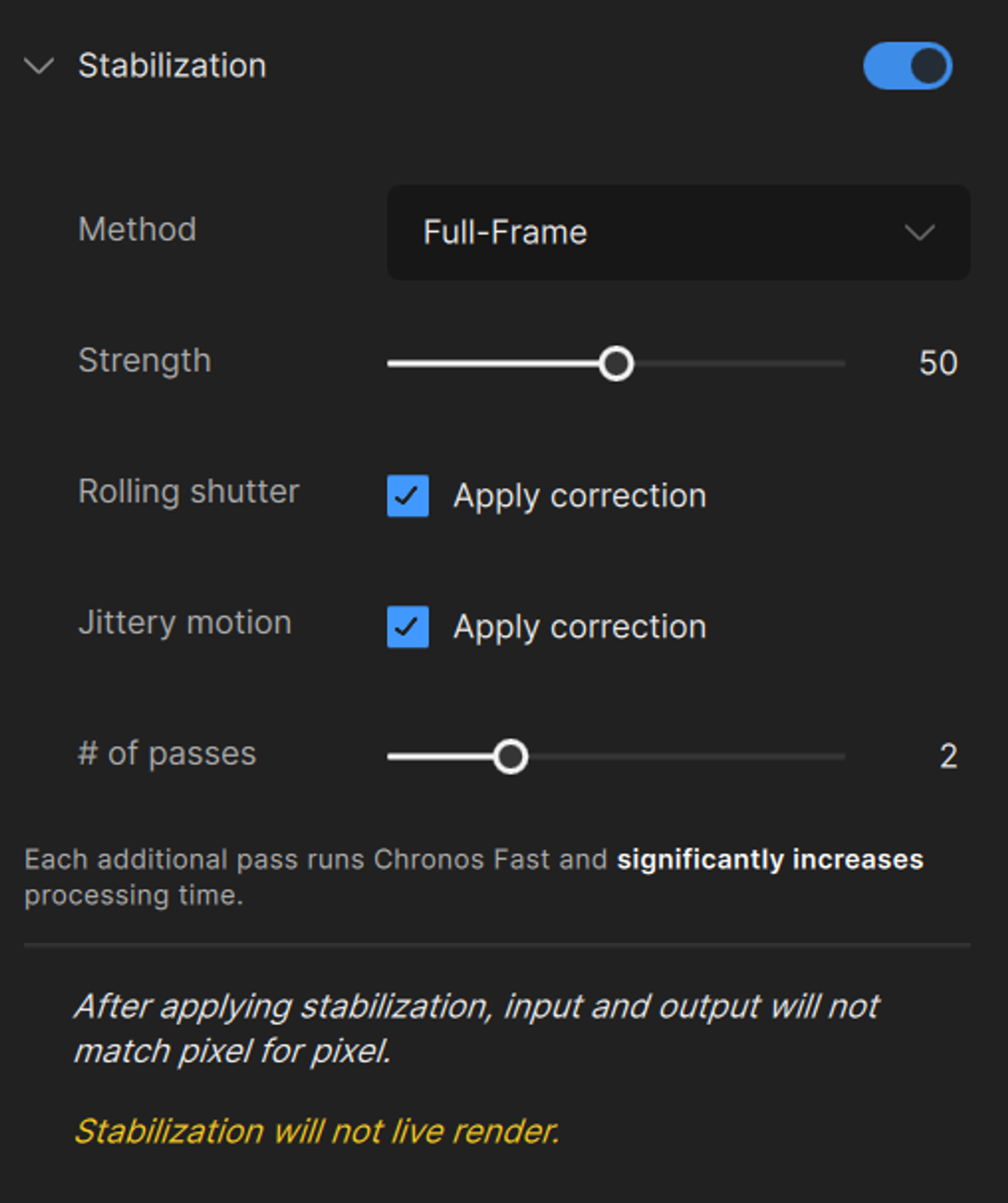Click the Strength label
Viewport: 1008px width, 1203px height.
(145, 360)
